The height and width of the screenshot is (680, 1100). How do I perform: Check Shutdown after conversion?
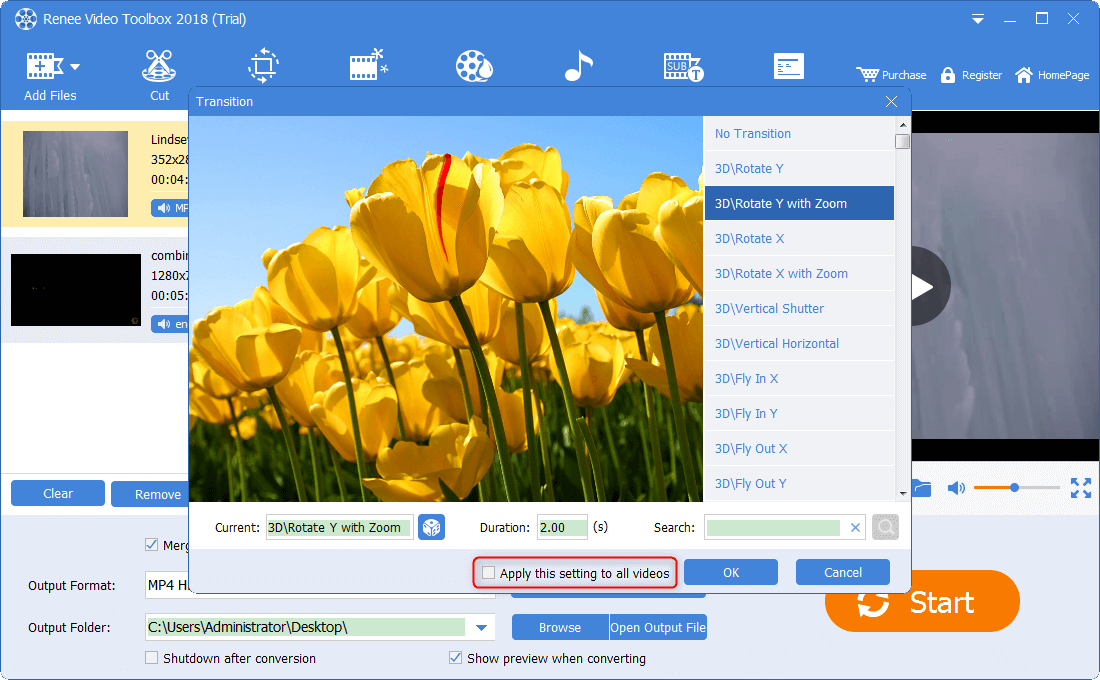pos(152,658)
